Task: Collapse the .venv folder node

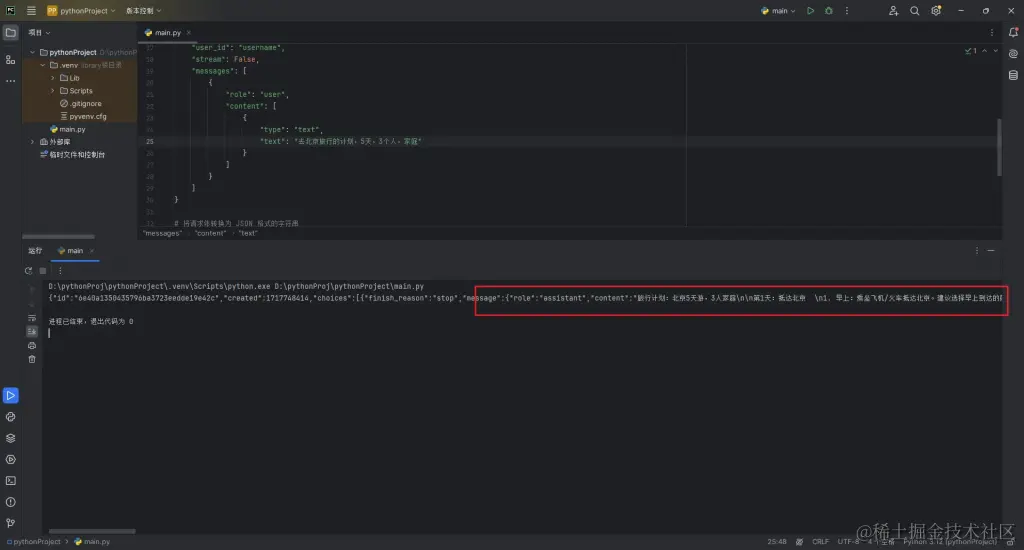Action: pos(42,65)
